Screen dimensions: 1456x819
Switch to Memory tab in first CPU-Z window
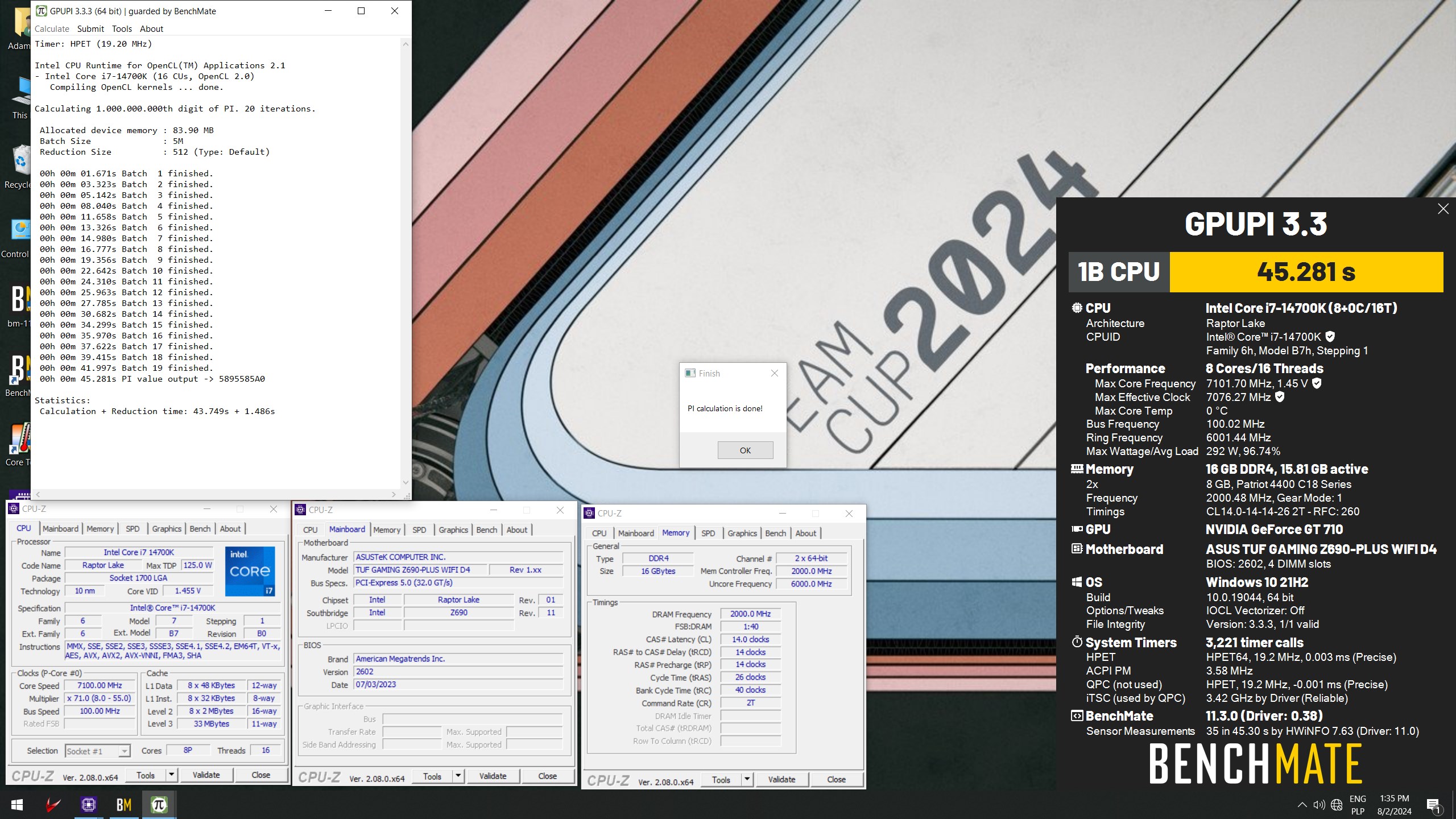[x=100, y=528]
